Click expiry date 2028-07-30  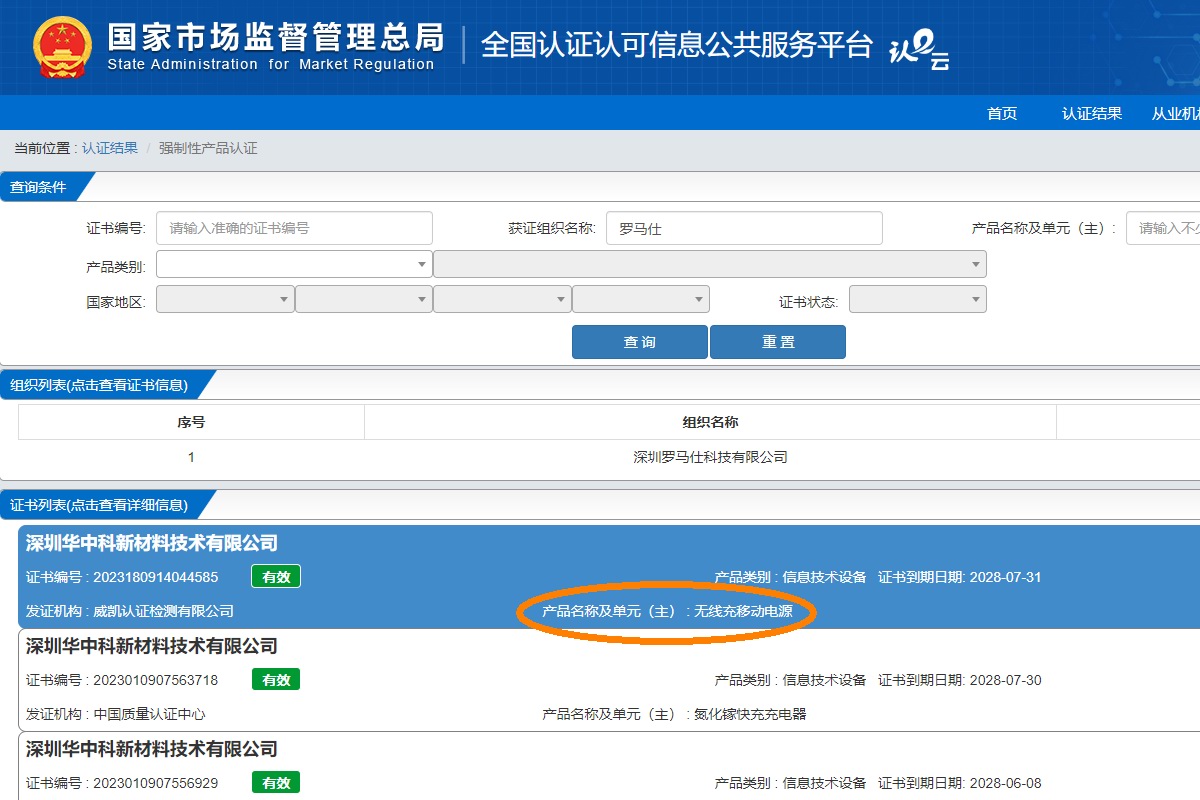[1006, 680]
